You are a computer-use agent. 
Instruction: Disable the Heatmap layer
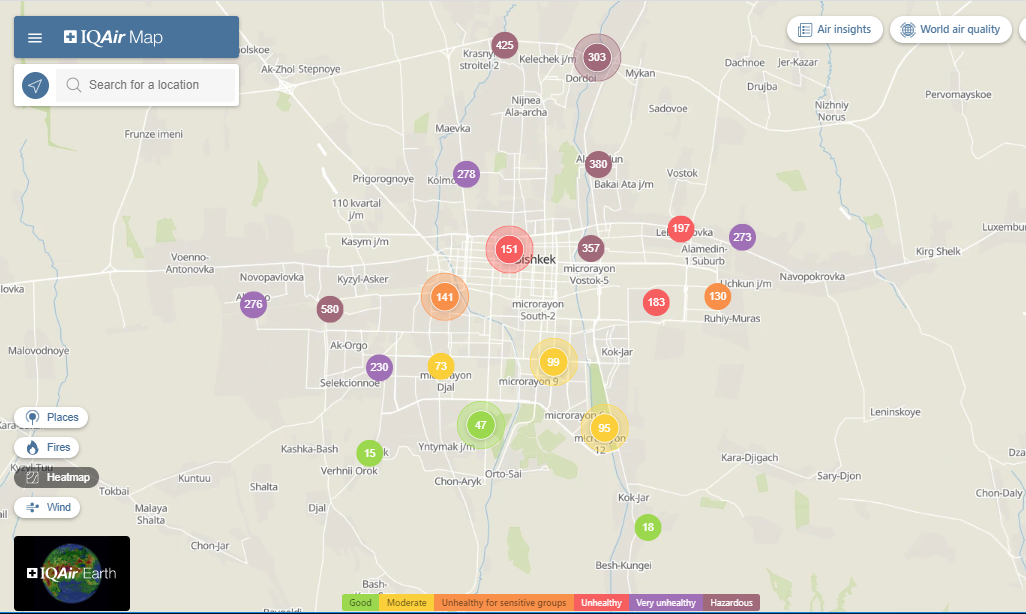56,477
